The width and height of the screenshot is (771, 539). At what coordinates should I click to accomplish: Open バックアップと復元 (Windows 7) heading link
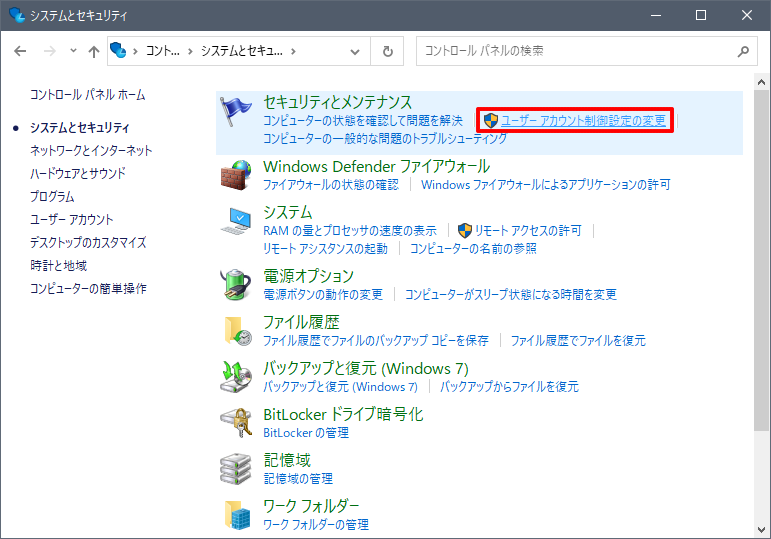point(366,368)
